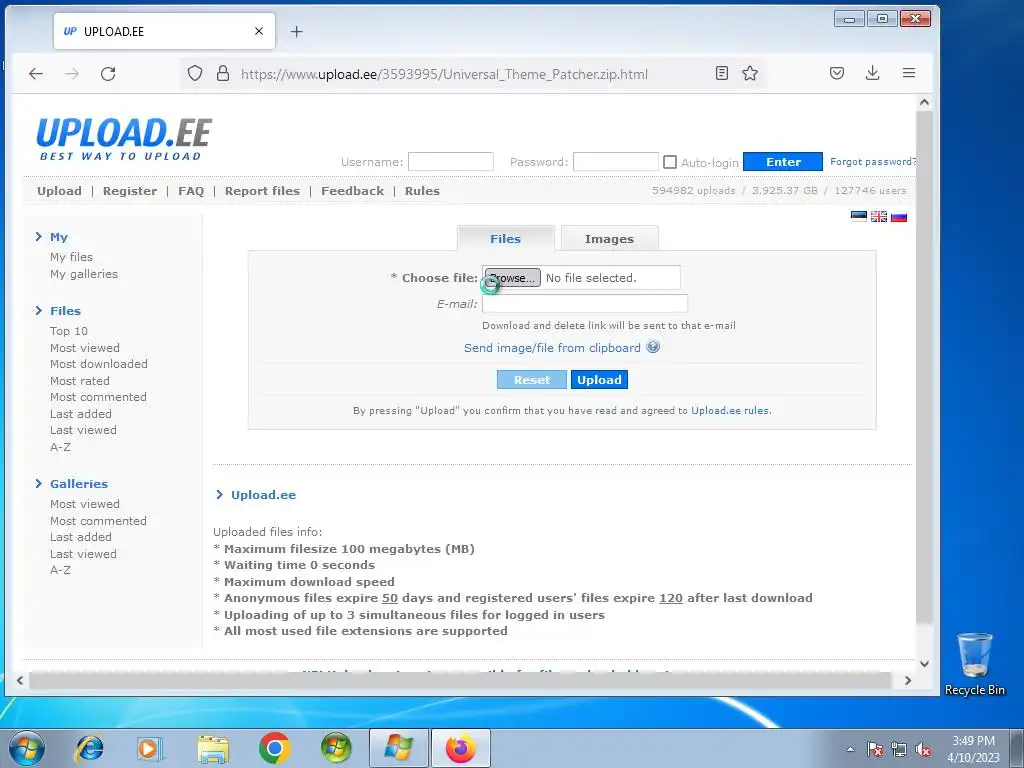
Task: Open Files section heading in sidebar
Action: tap(65, 311)
